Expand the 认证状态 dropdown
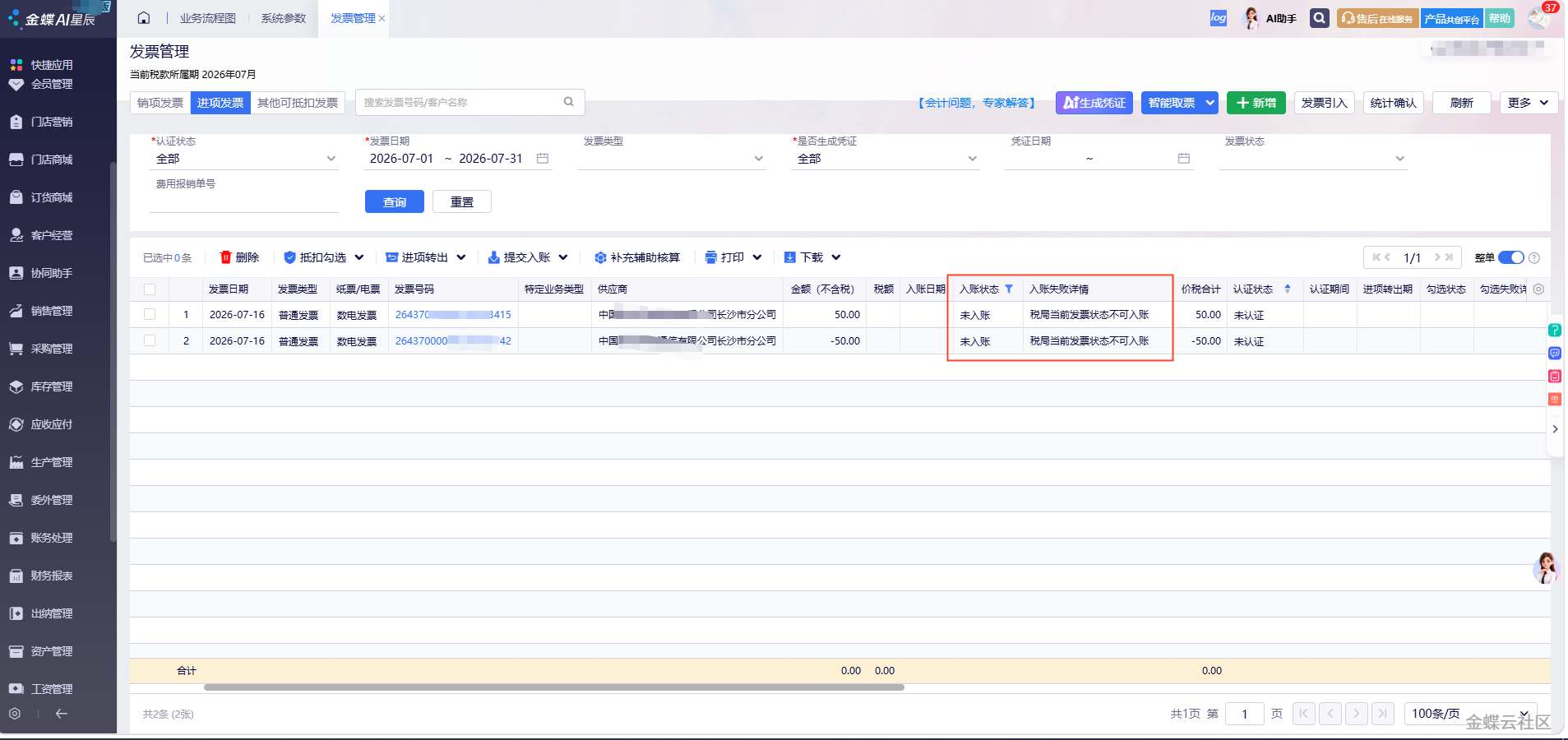Screen dimensions: 1568x740 tap(244, 159)
